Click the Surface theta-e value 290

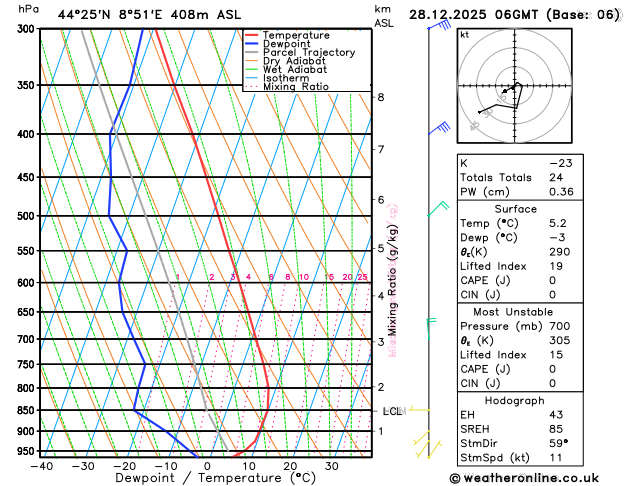pyautogui.click(x=560, y=252)
